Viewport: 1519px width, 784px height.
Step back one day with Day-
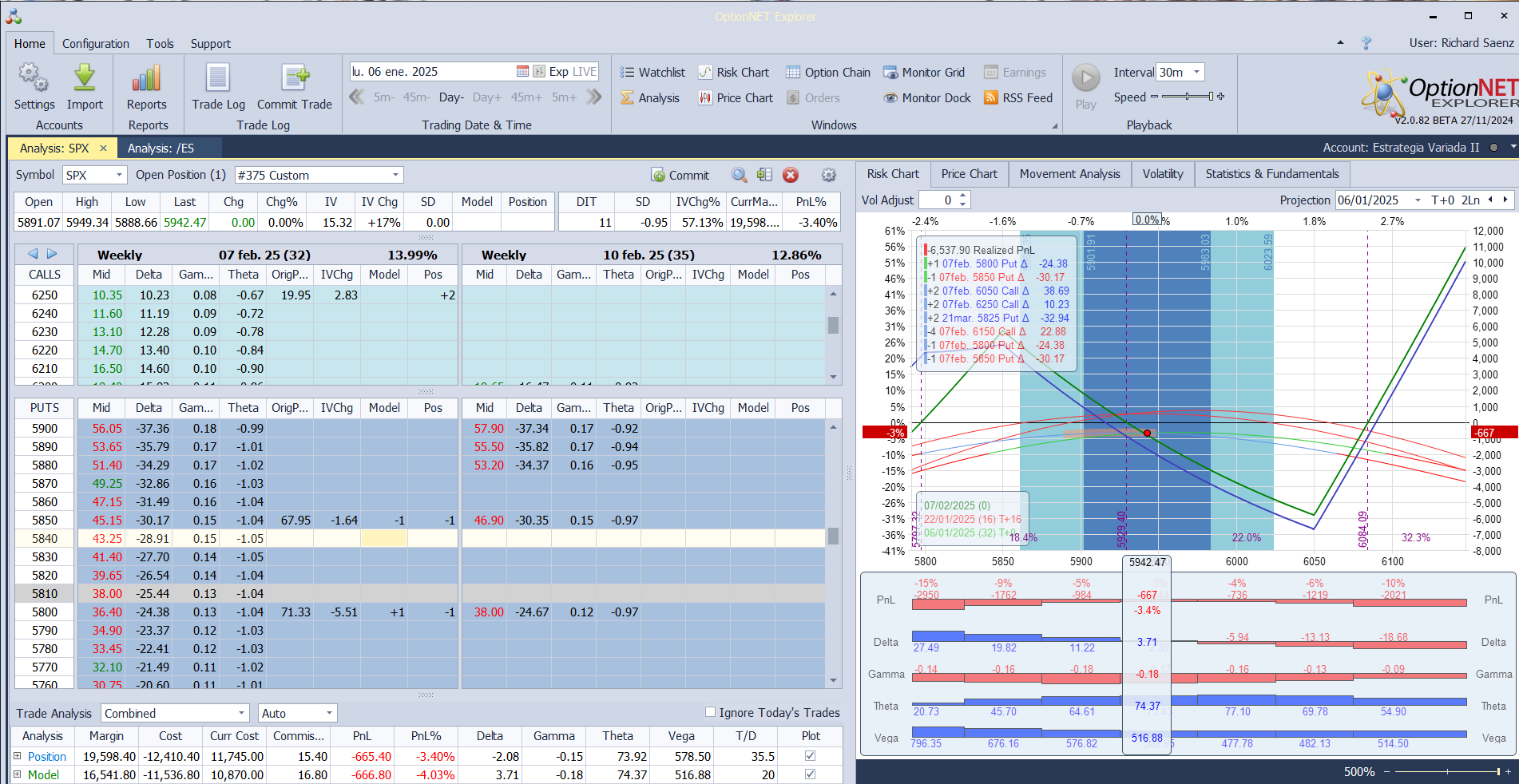coord(451,97)
